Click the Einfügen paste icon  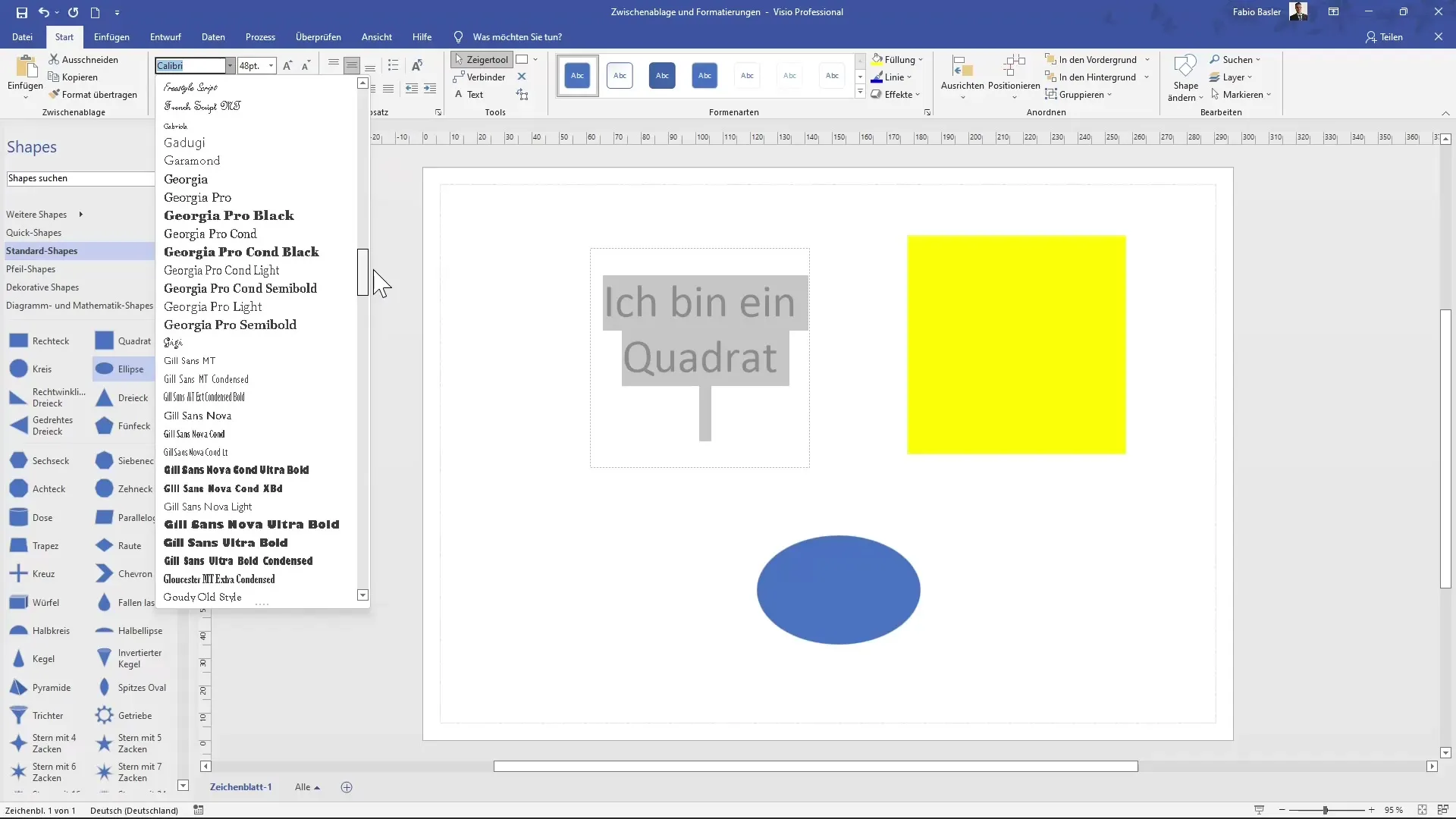point(25,68)
